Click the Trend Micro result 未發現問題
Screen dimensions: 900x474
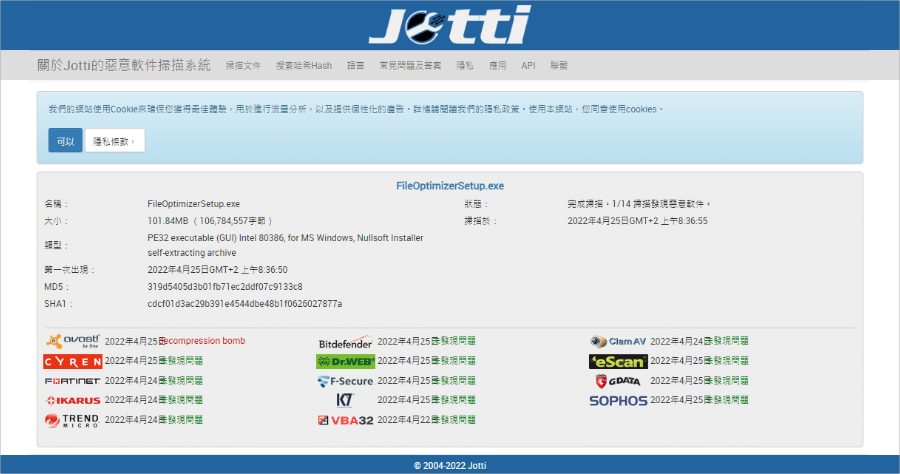tap(181, 420)
